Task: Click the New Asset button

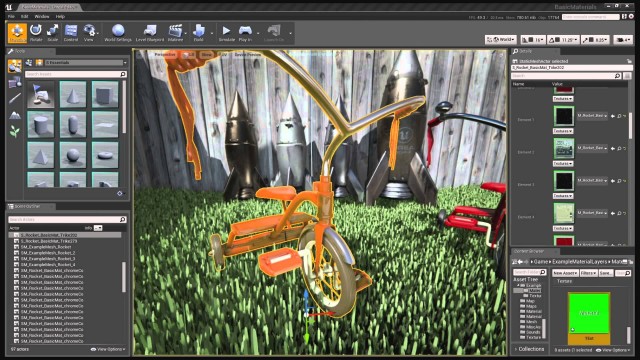Action: [565, 273]
